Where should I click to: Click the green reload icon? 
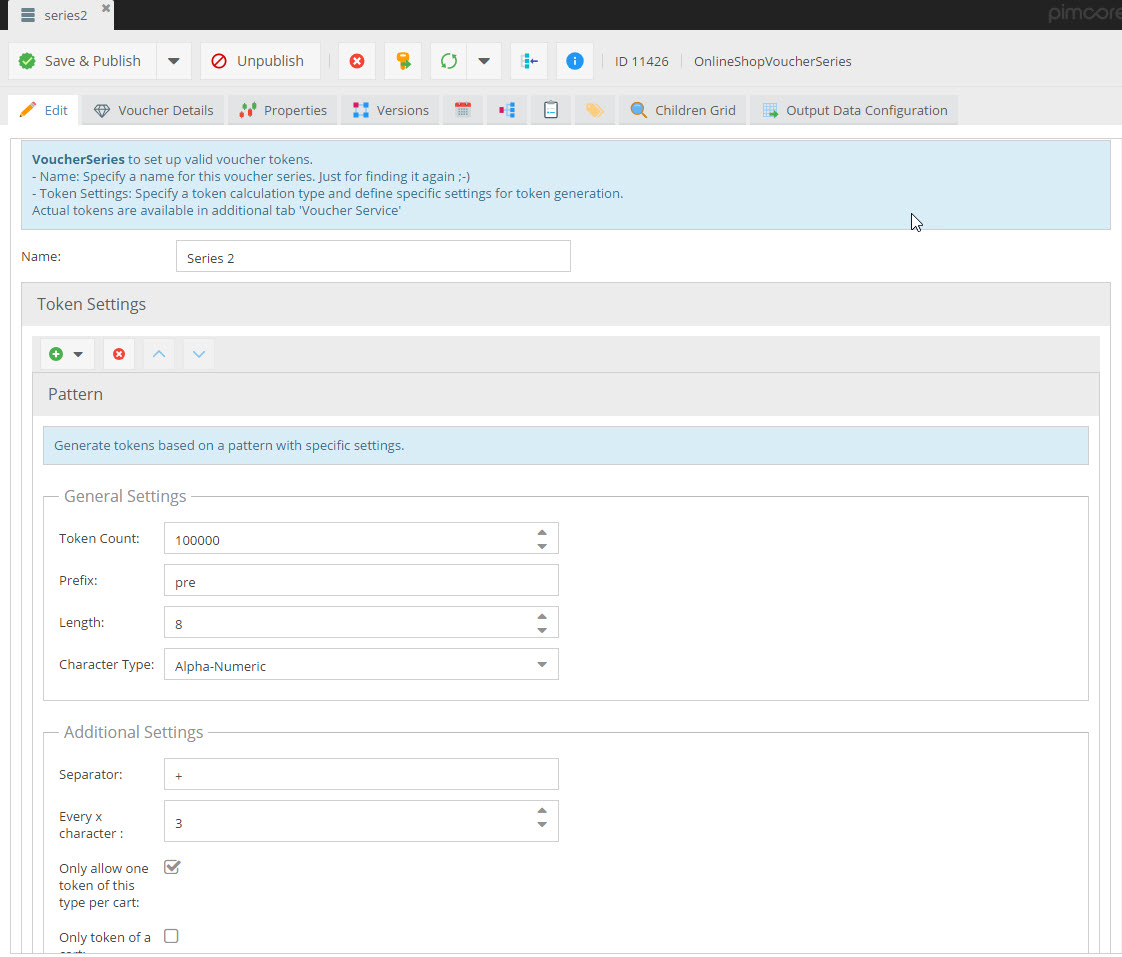(x=449, y=61)
